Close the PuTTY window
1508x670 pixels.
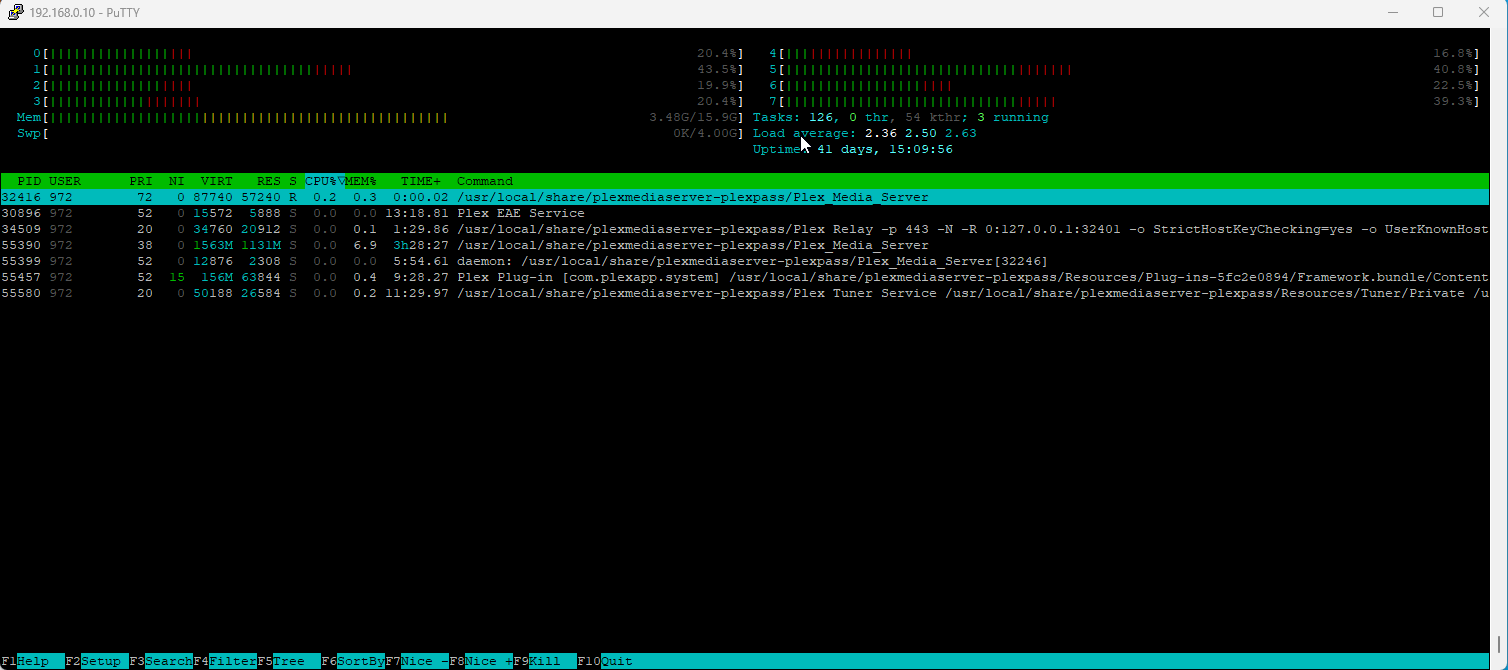[x=1484, y=12]
